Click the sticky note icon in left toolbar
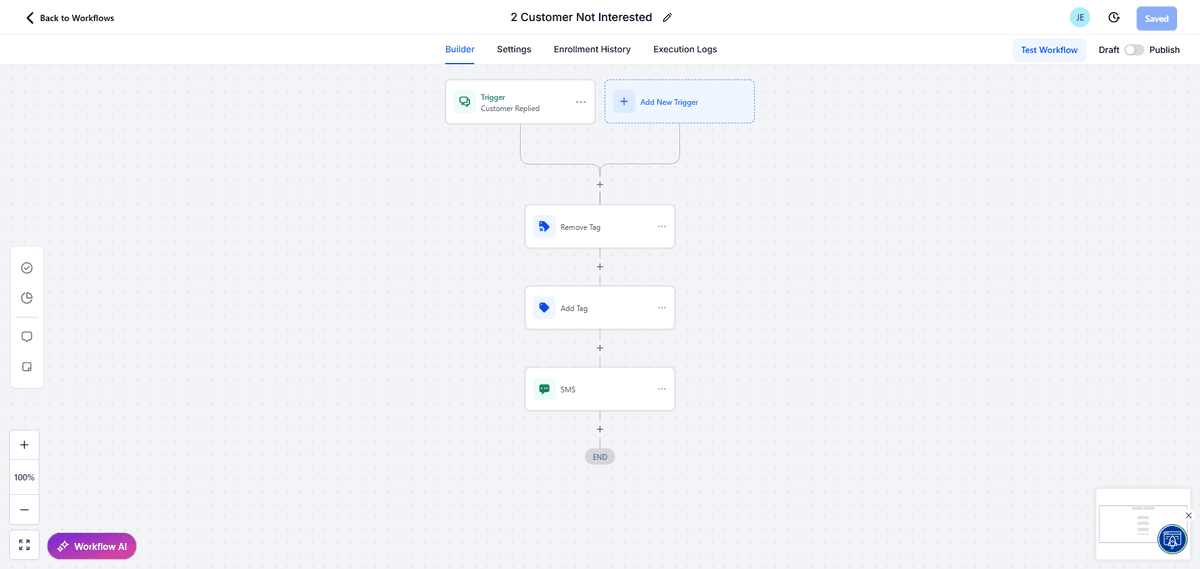 tap(27, 367)
